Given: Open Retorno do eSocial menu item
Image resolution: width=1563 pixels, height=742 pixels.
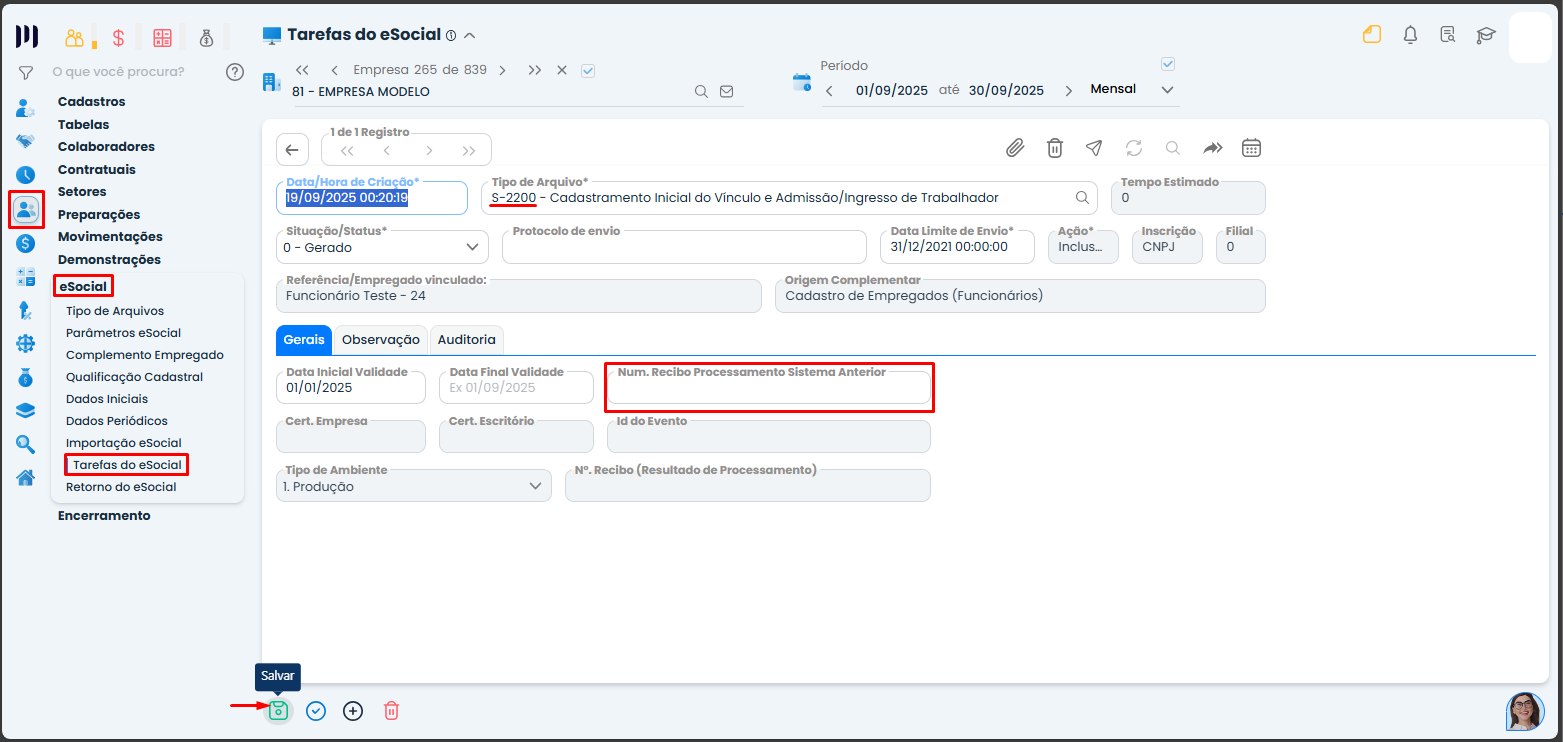Looking at the screenshot, I should (x=121, y=487).
